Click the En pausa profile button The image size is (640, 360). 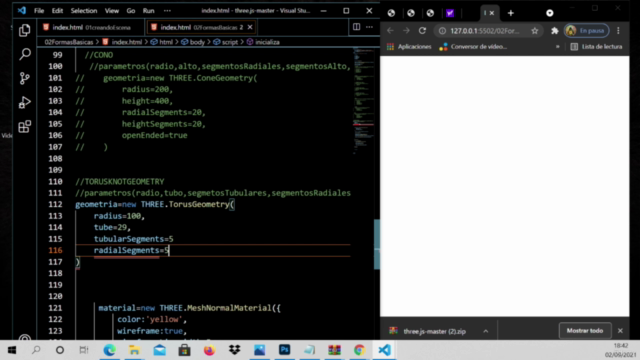click(x=587, y=31)
